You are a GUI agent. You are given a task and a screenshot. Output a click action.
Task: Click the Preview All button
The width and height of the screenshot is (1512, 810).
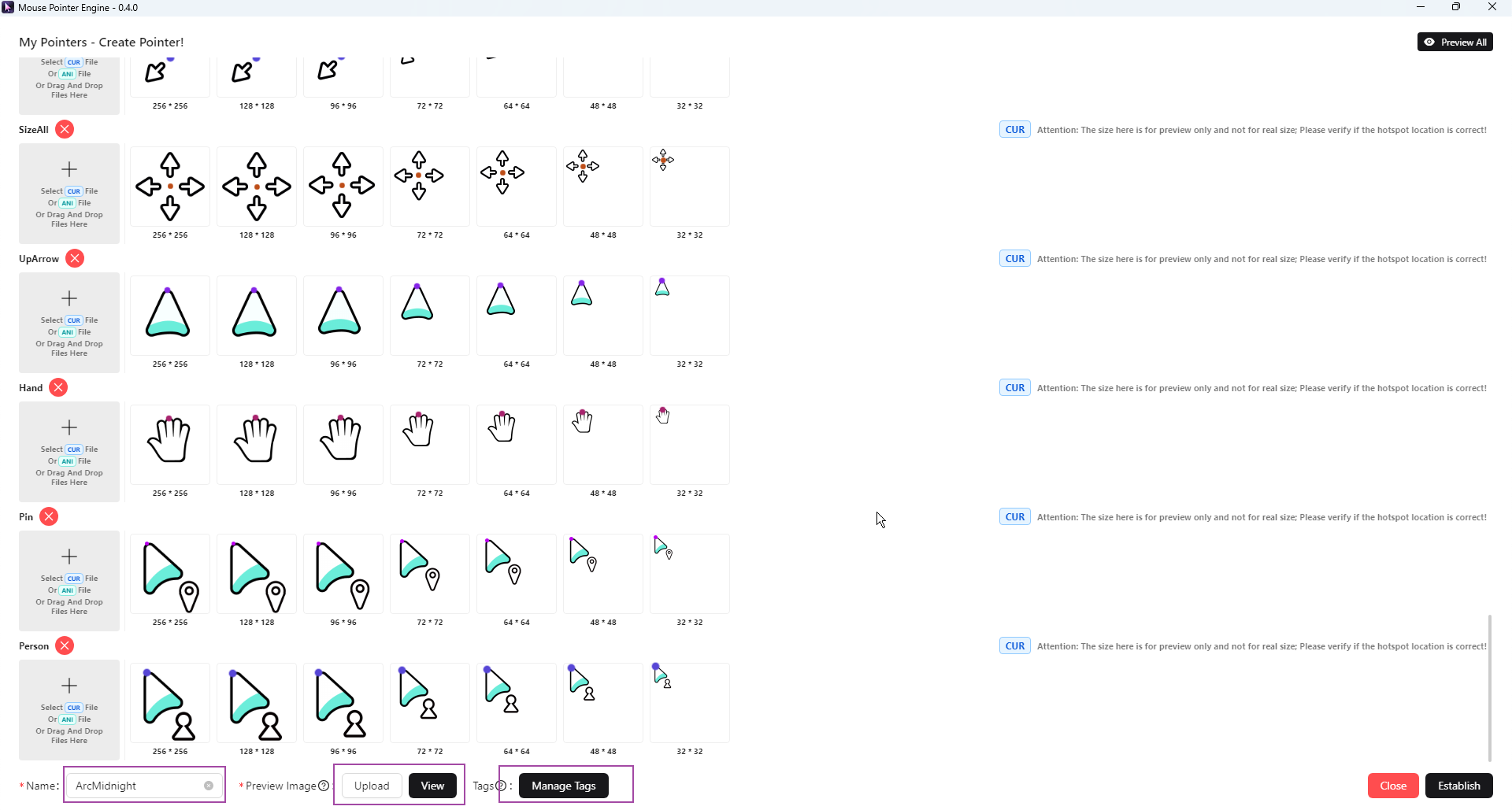click(1455, 43)
